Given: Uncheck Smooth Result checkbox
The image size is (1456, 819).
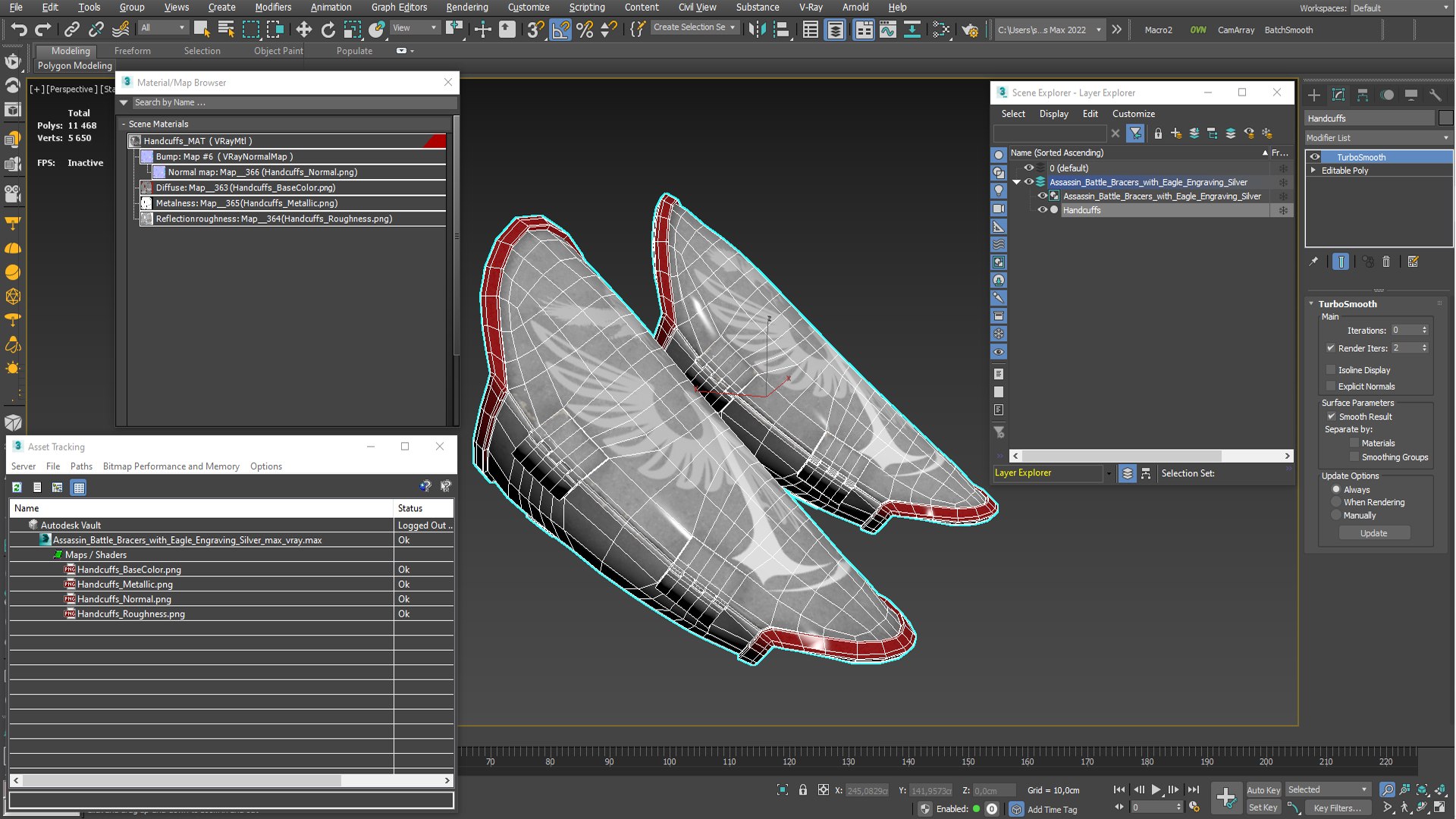Looking at the screenshot, I should 1331,416.
